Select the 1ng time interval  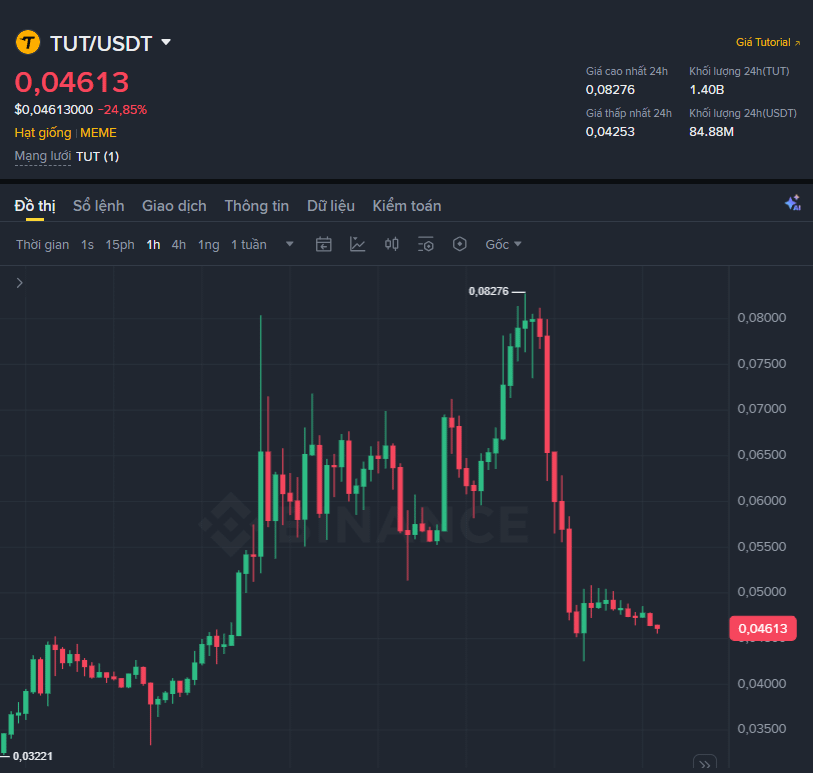[208, 245]
